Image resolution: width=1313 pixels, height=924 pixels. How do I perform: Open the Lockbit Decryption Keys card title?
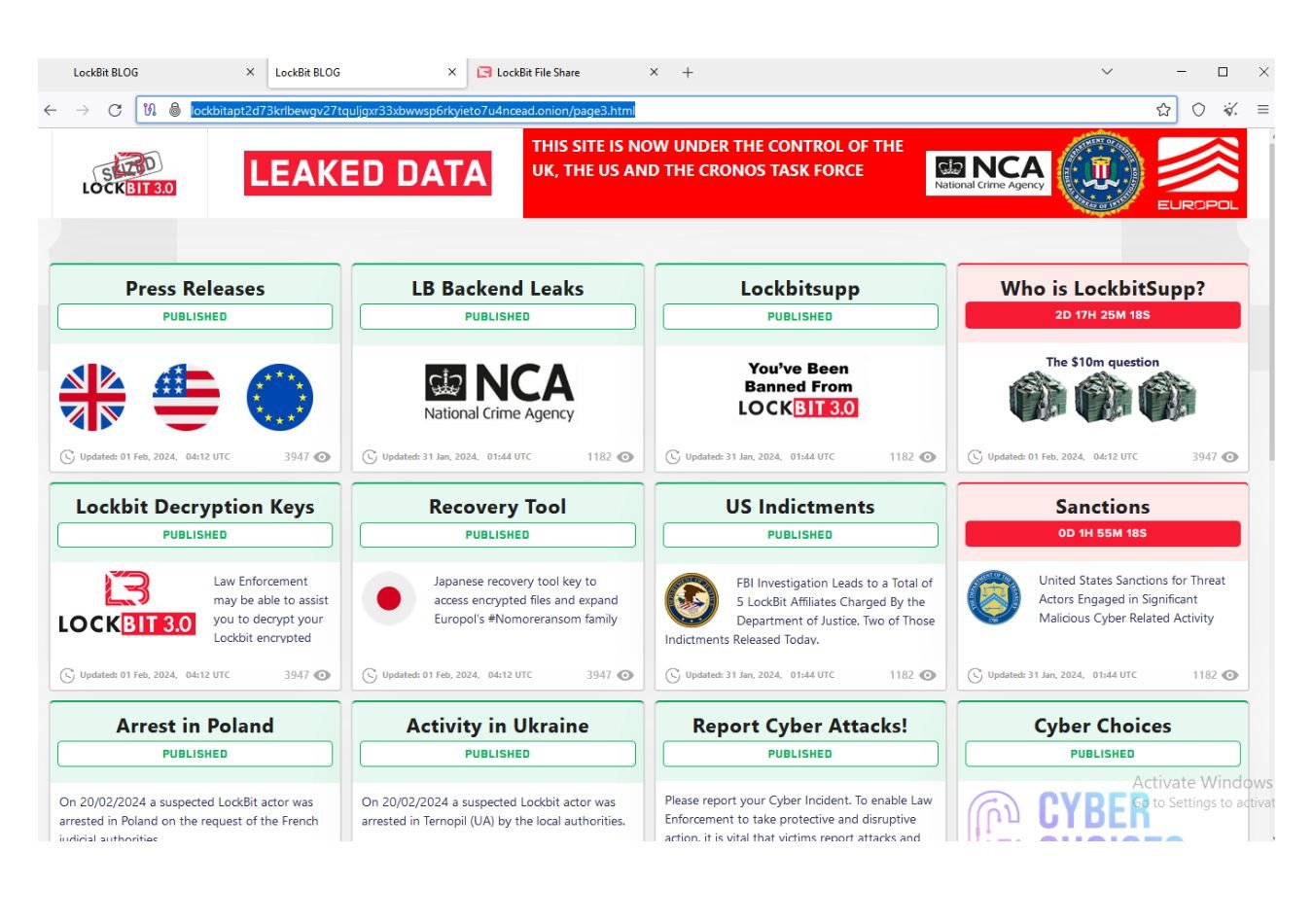(x=195, y=507)
